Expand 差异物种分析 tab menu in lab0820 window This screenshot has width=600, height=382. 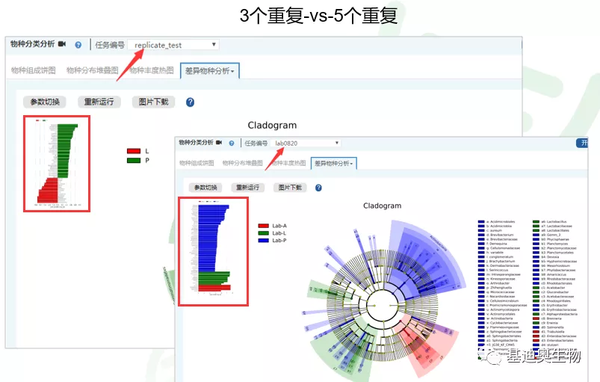click(334, 163)
